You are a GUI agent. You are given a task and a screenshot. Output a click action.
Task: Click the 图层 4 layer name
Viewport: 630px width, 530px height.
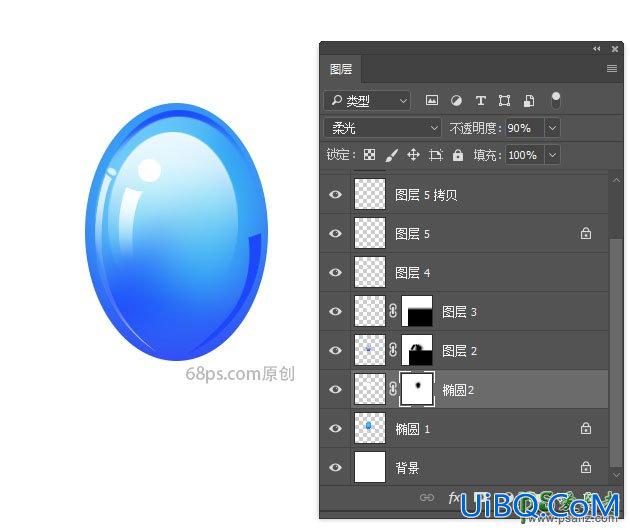point(413,273)
